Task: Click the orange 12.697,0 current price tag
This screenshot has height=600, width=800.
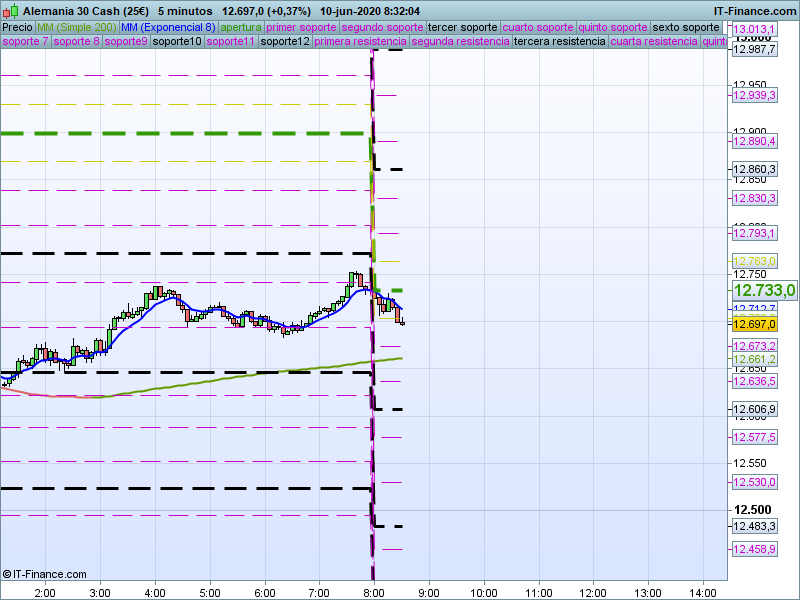Action: pos(754,324)
